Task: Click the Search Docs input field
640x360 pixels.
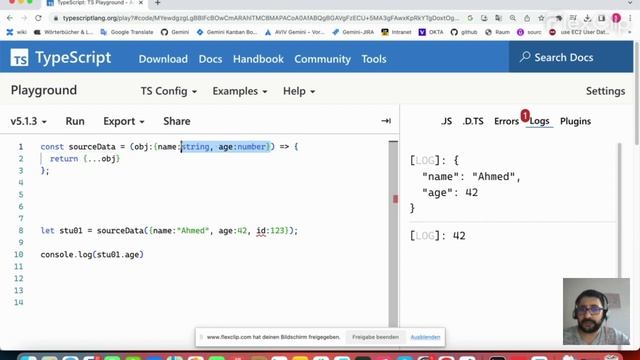Action: [x=571, y=57]
